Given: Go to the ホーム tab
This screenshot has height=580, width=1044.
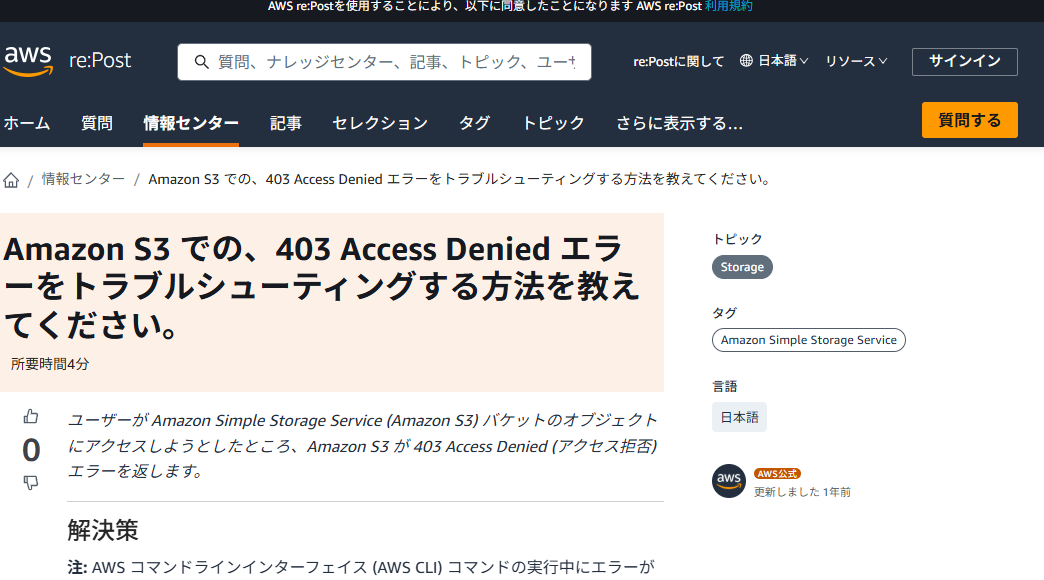Looking at the screenshot, I should click(x=27, y=123).
